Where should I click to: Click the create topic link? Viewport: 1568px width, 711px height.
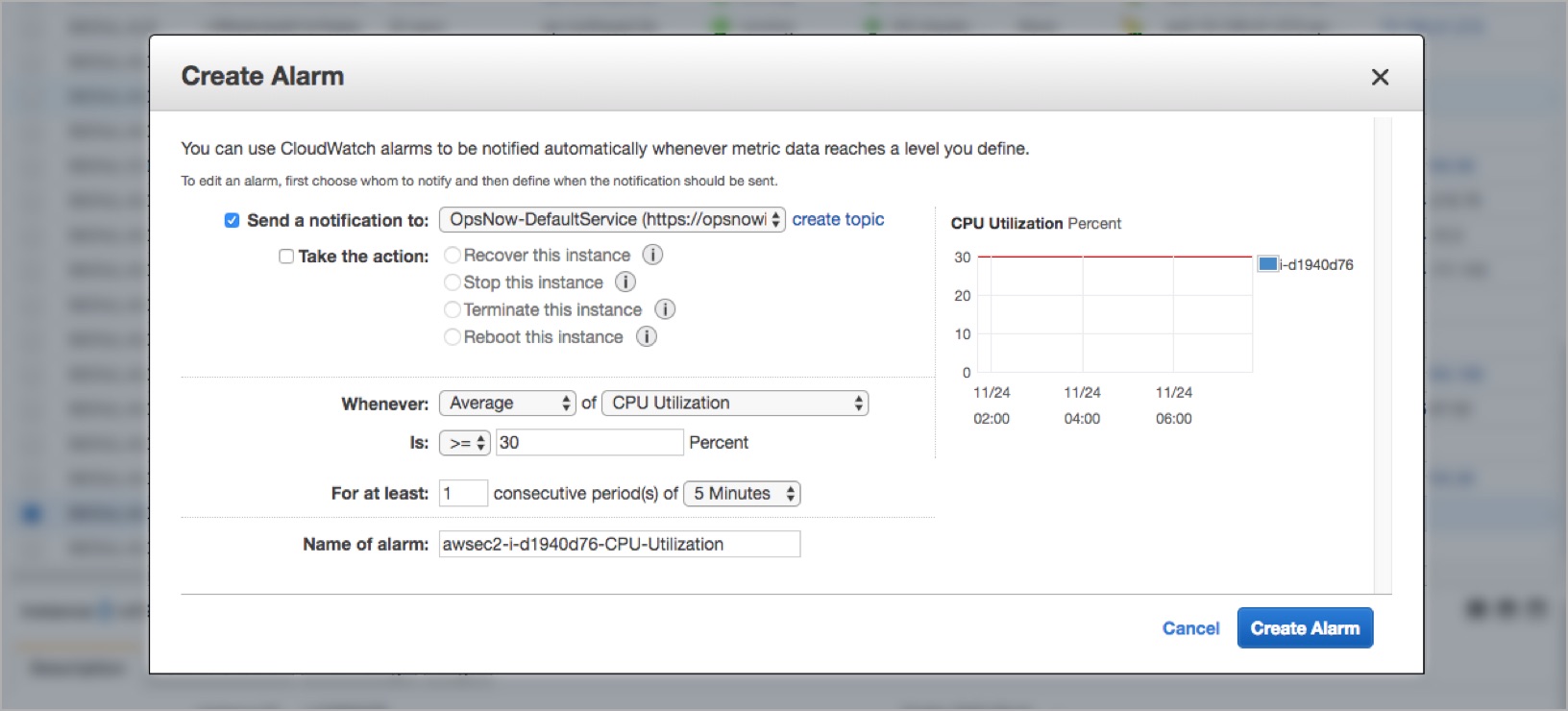[838, 219]
